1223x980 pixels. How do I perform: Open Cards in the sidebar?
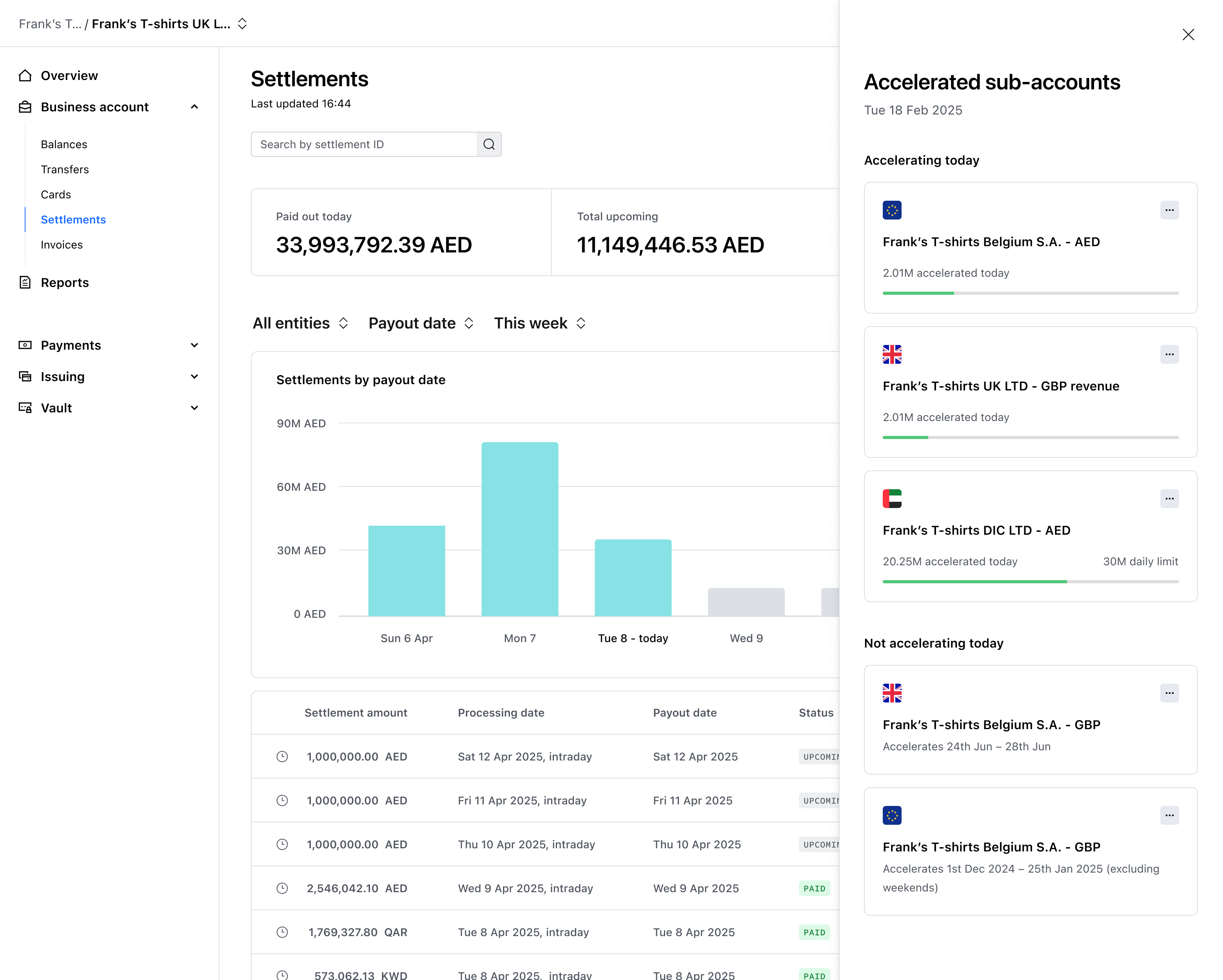(x=56, y=194)
